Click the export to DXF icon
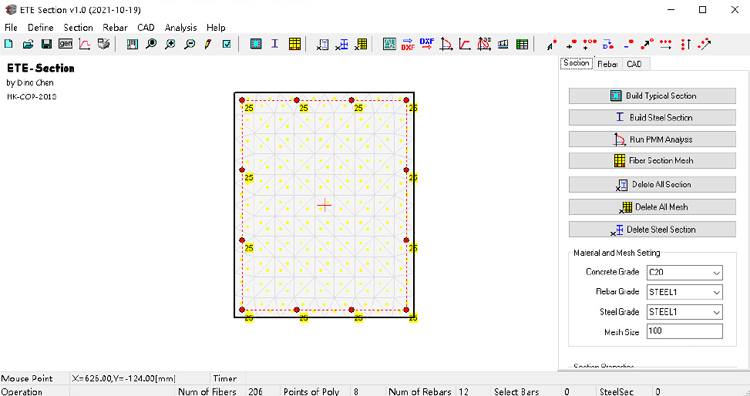This screenshot has width=750, height=396. (408, 44)
